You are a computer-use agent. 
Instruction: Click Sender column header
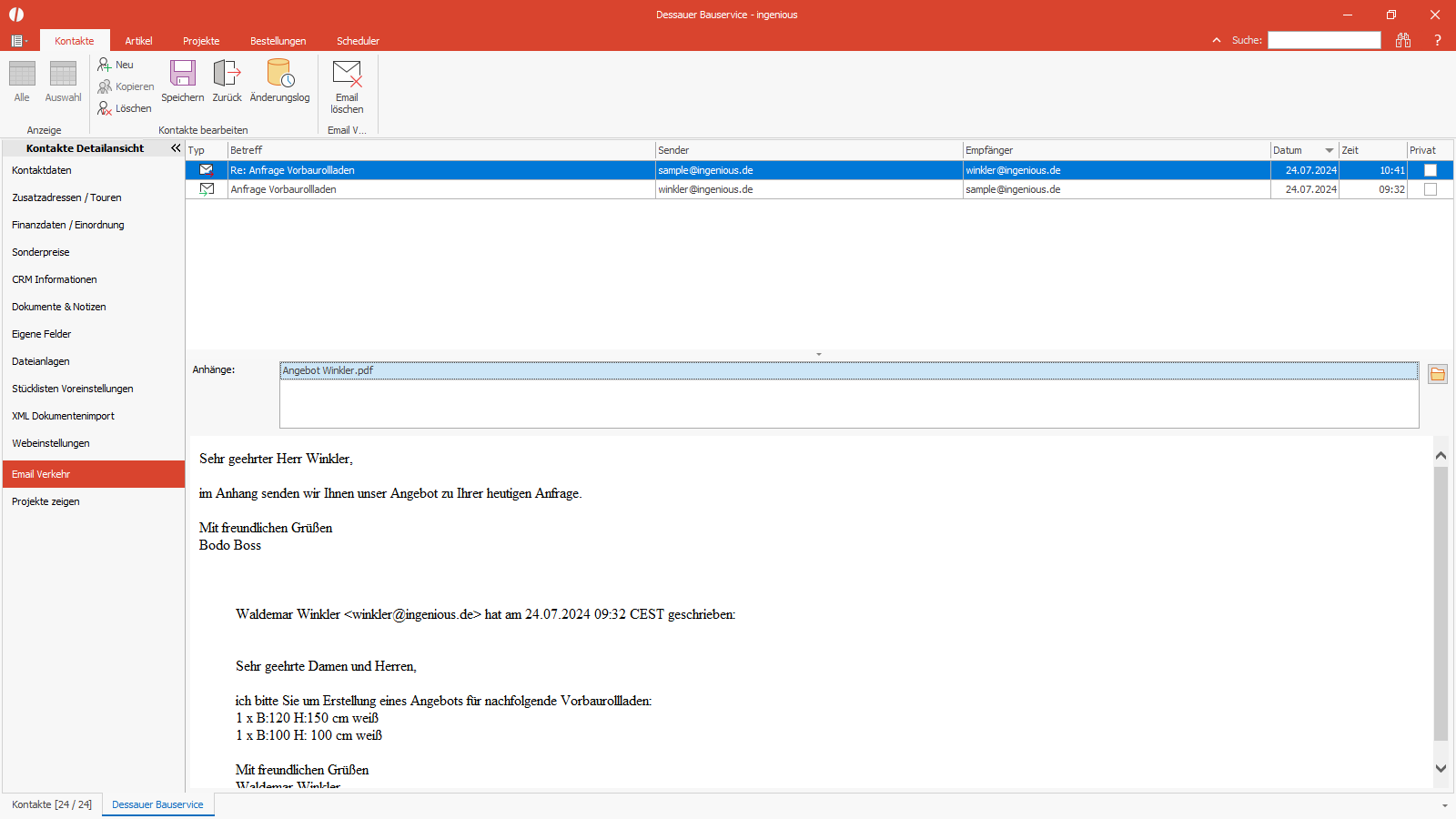point(809,150)
